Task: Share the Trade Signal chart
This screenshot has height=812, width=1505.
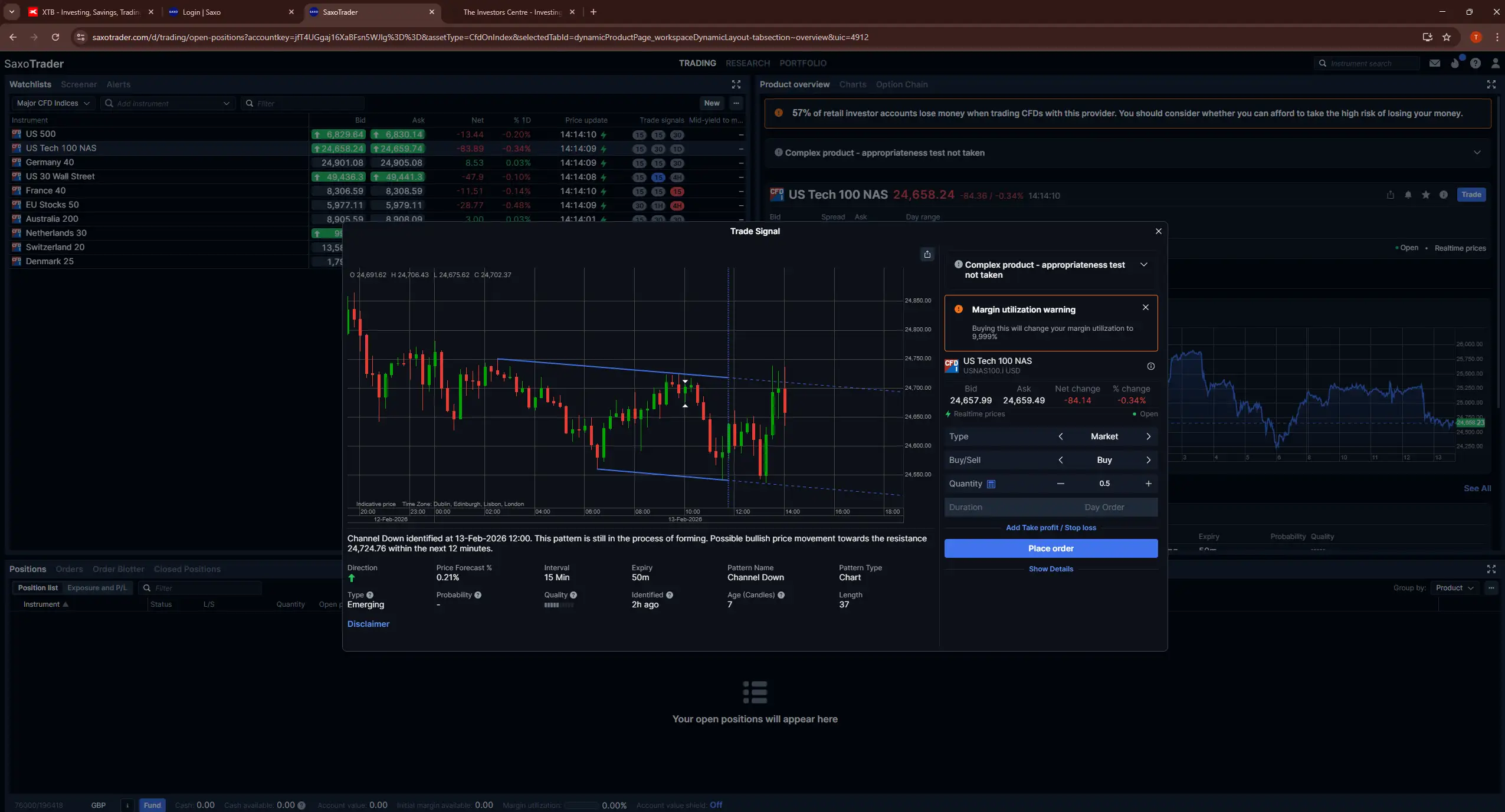Action: click(927, 254)
